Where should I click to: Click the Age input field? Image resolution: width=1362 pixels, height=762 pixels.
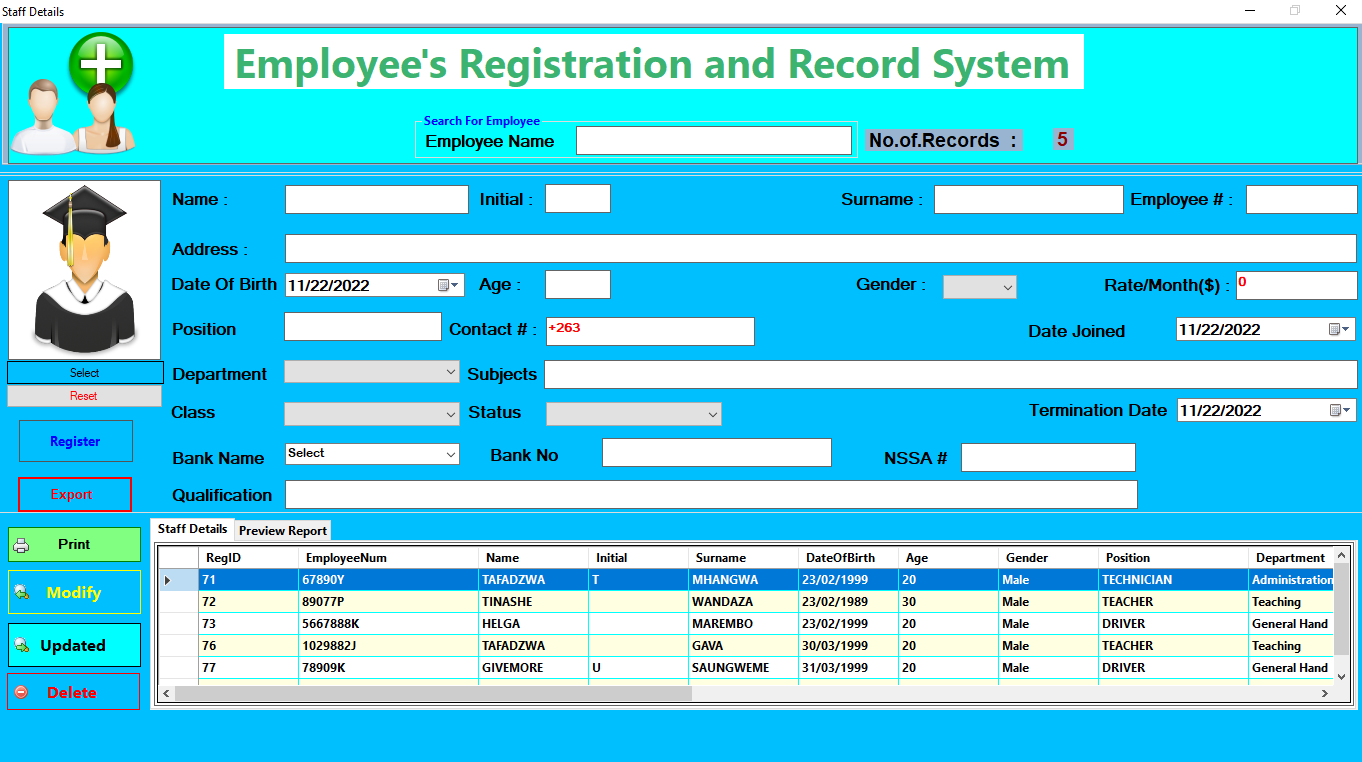[578, 284]
